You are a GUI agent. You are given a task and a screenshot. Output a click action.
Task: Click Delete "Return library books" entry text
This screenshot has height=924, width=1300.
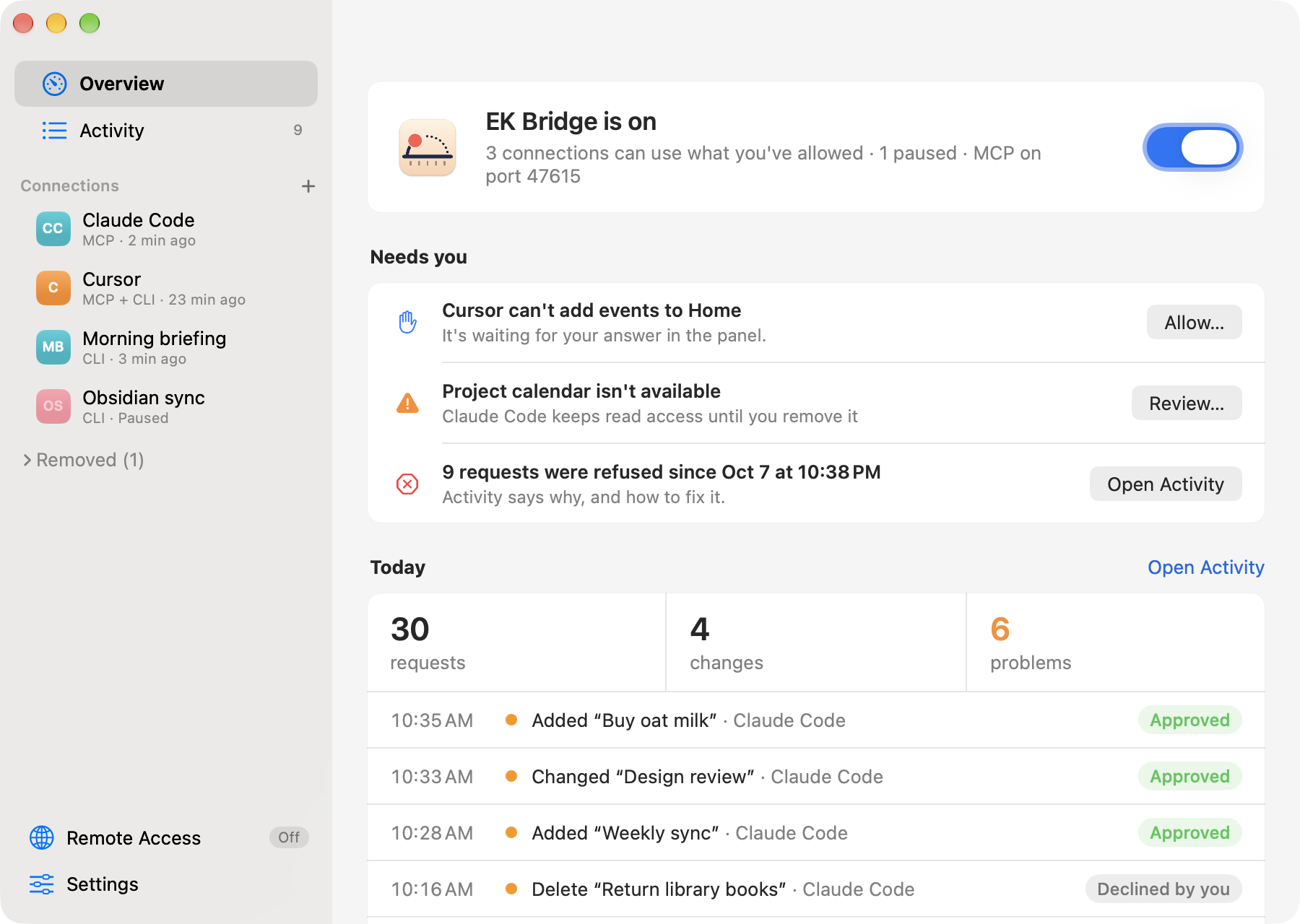[659, 889]
